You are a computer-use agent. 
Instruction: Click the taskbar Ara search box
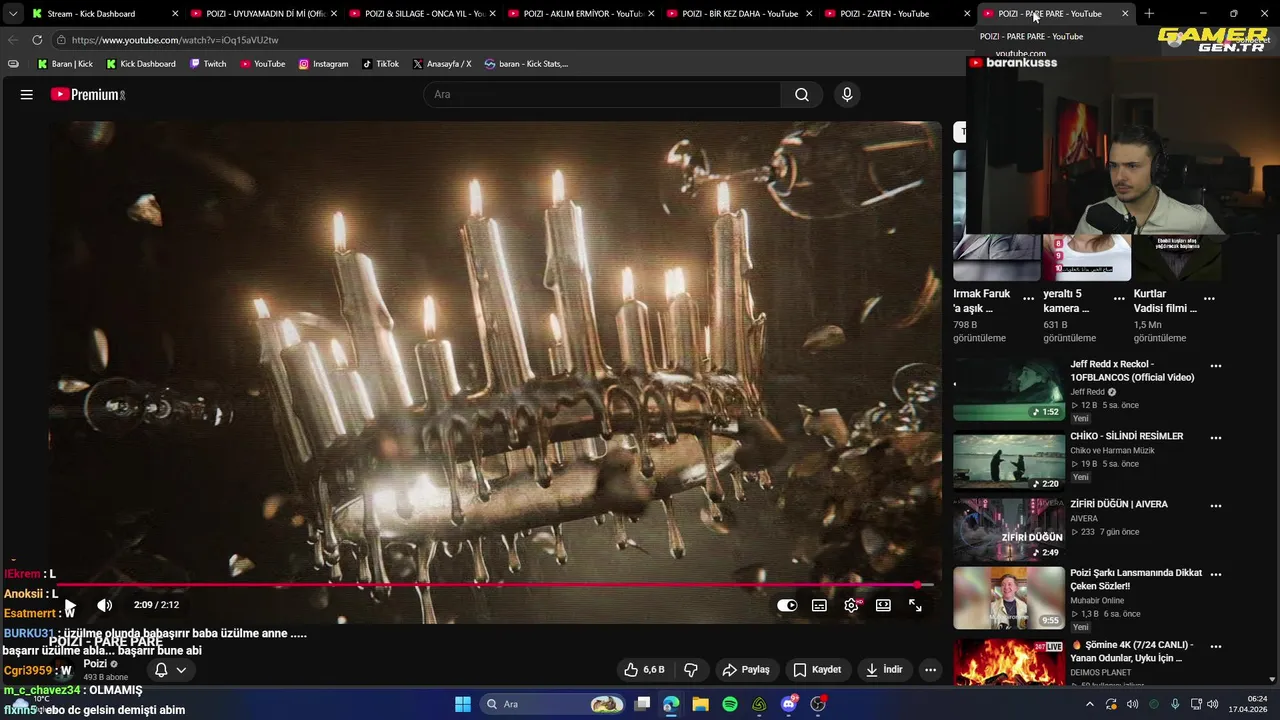coord(553,704)
